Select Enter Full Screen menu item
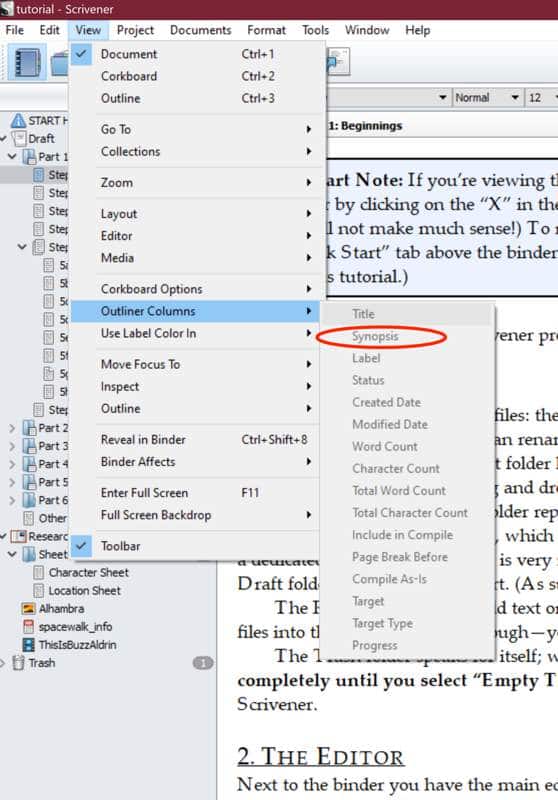 [197, 493]
